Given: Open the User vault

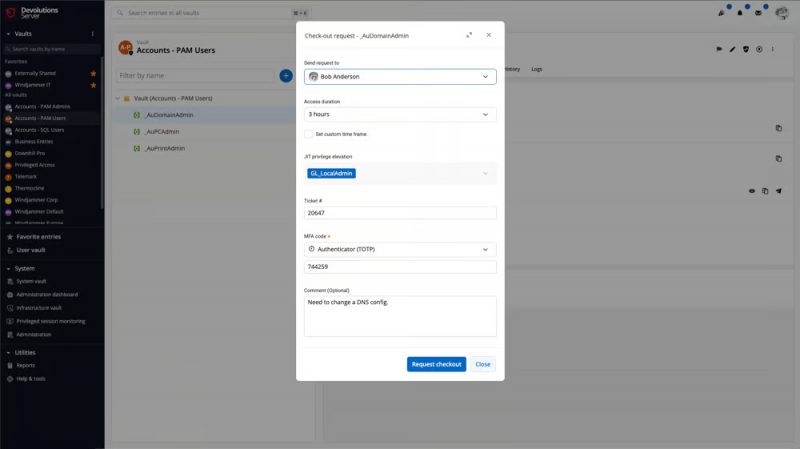Looking at the screenshot, I should pyautogui.click(x=31, y=251).
